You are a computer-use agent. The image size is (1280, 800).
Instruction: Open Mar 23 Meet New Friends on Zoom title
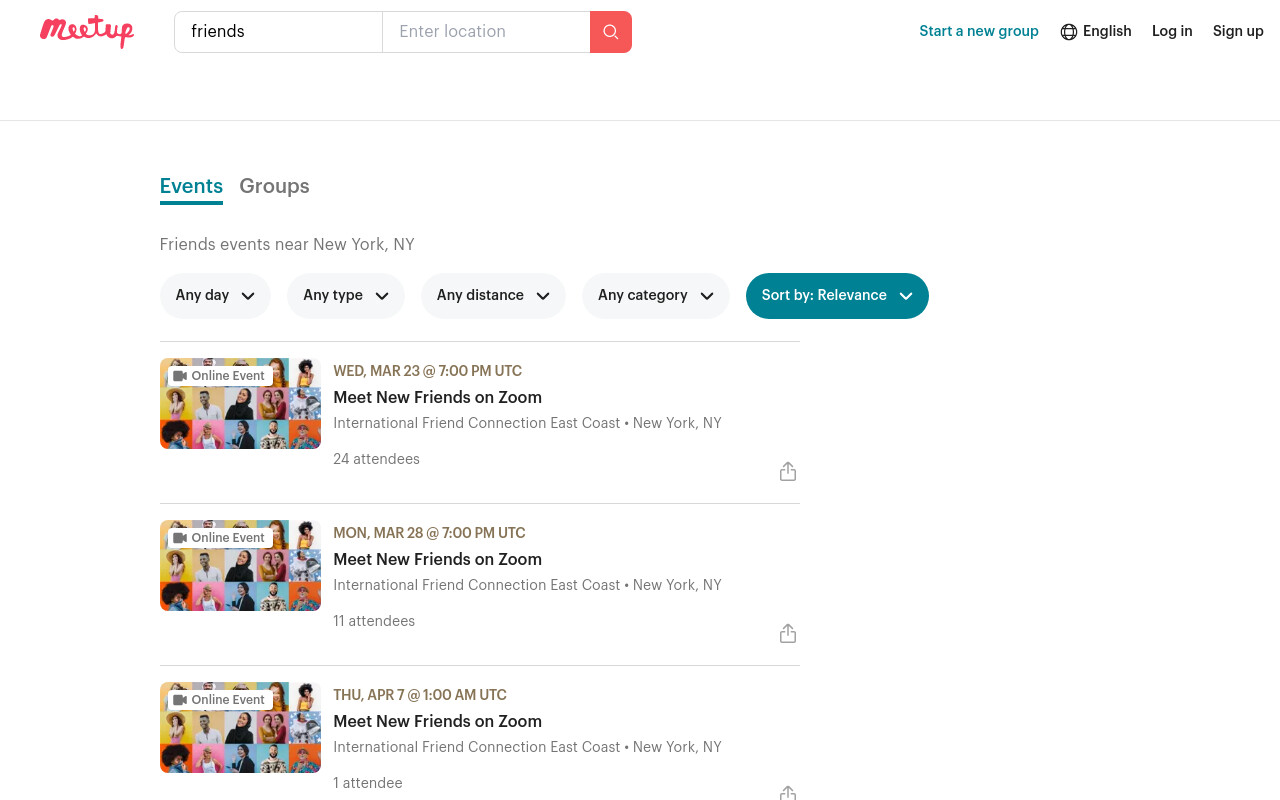437,398
